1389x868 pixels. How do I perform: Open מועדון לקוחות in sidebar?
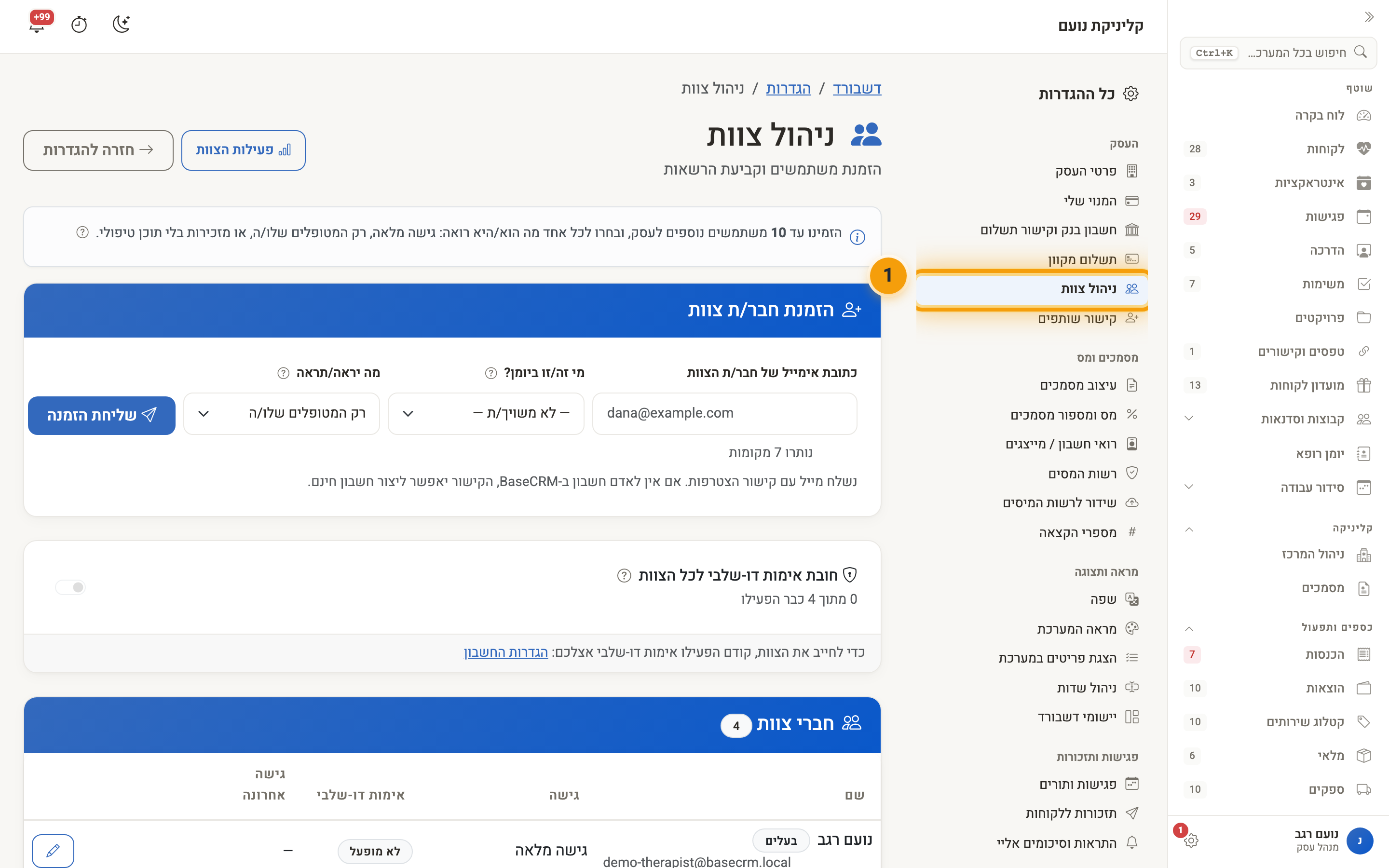(x=1278, y=385)
